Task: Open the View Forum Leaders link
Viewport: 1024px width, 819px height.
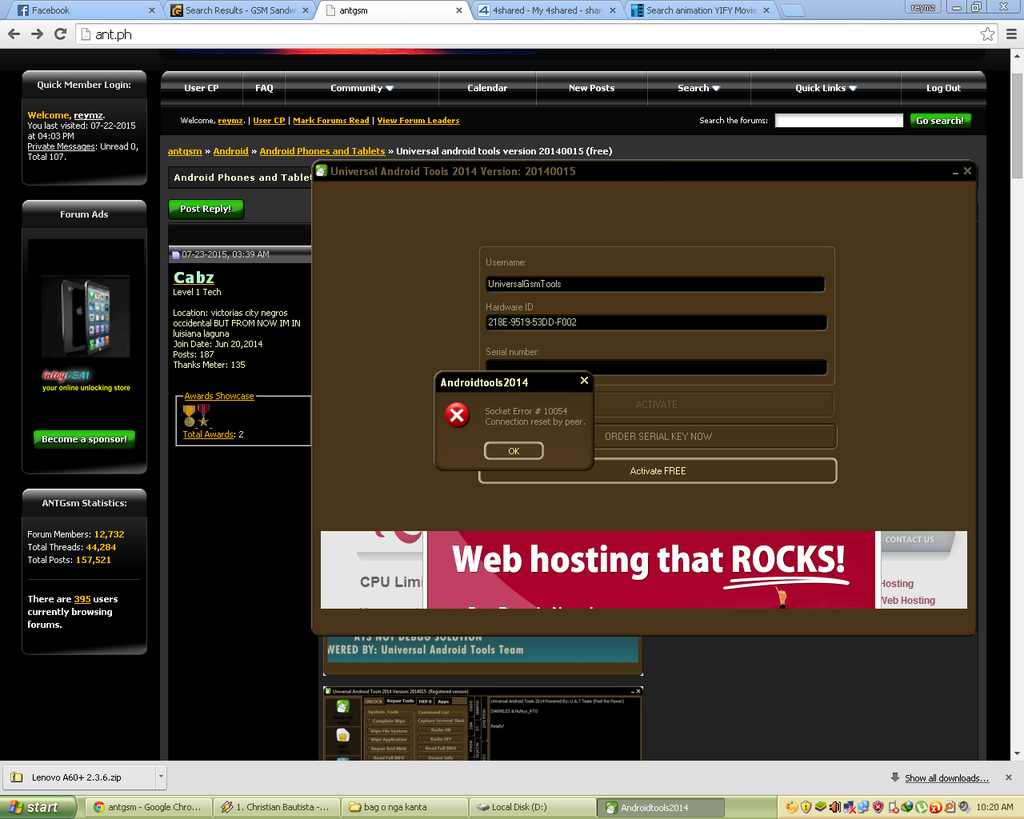Action: tap(418, 120)
